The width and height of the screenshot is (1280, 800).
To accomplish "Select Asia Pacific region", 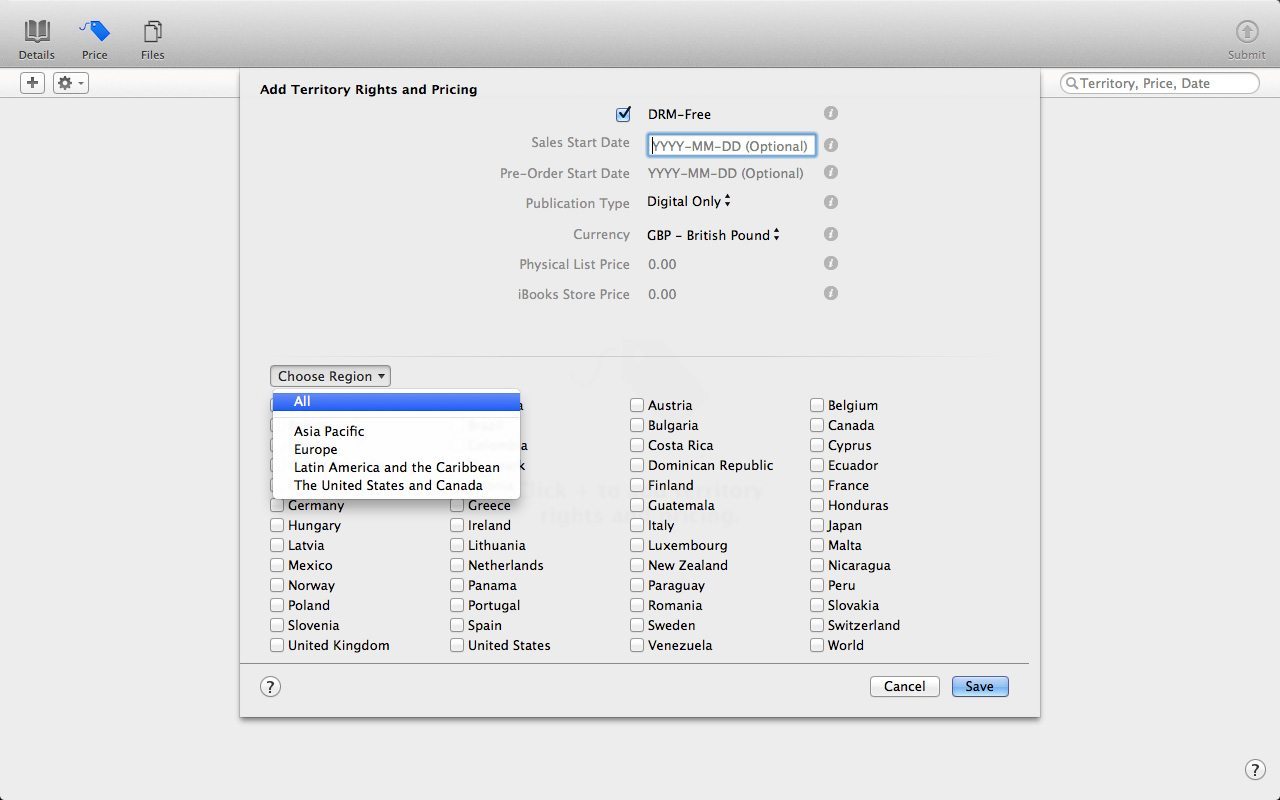I will pyautogui.click(x=396, y=431).
